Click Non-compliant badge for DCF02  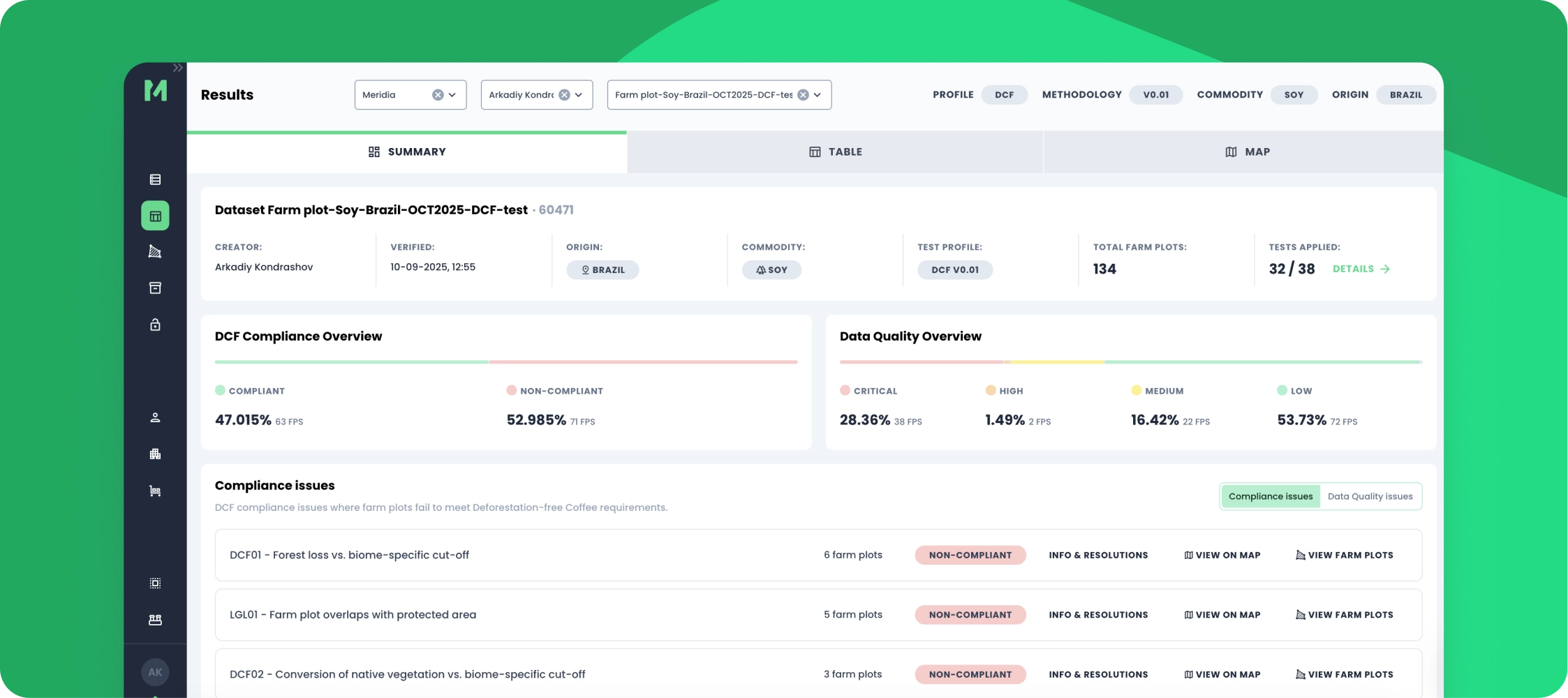pyautogui.click(x=970, y=674)
